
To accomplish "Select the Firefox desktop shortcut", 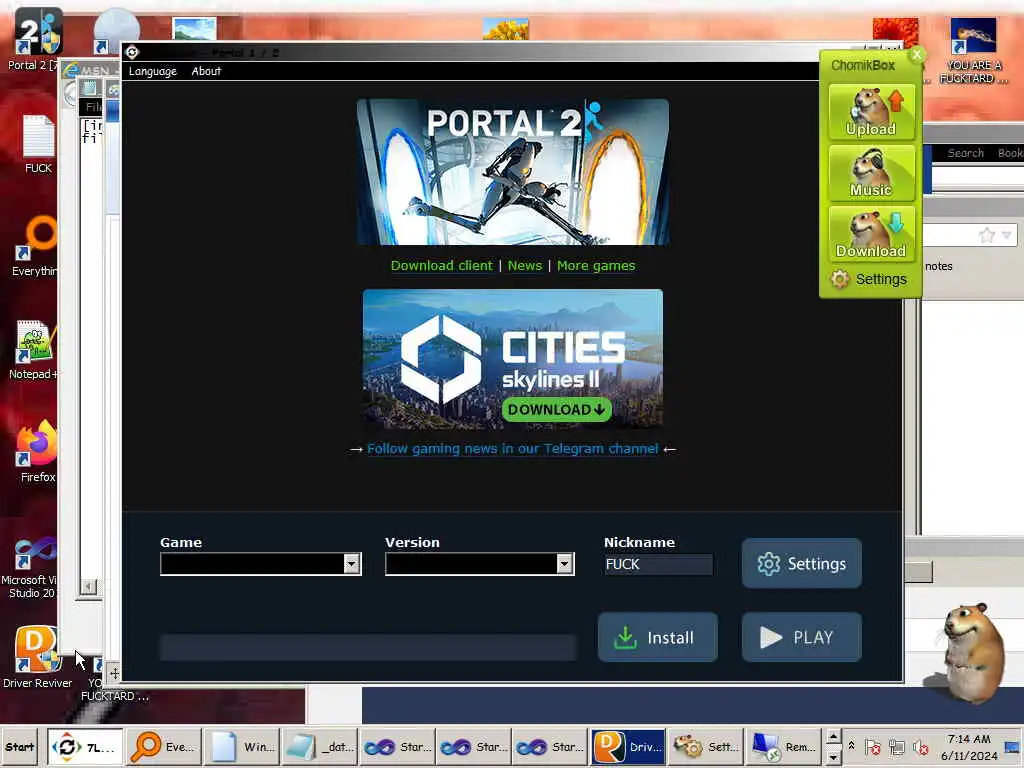I will coord(37,452).
